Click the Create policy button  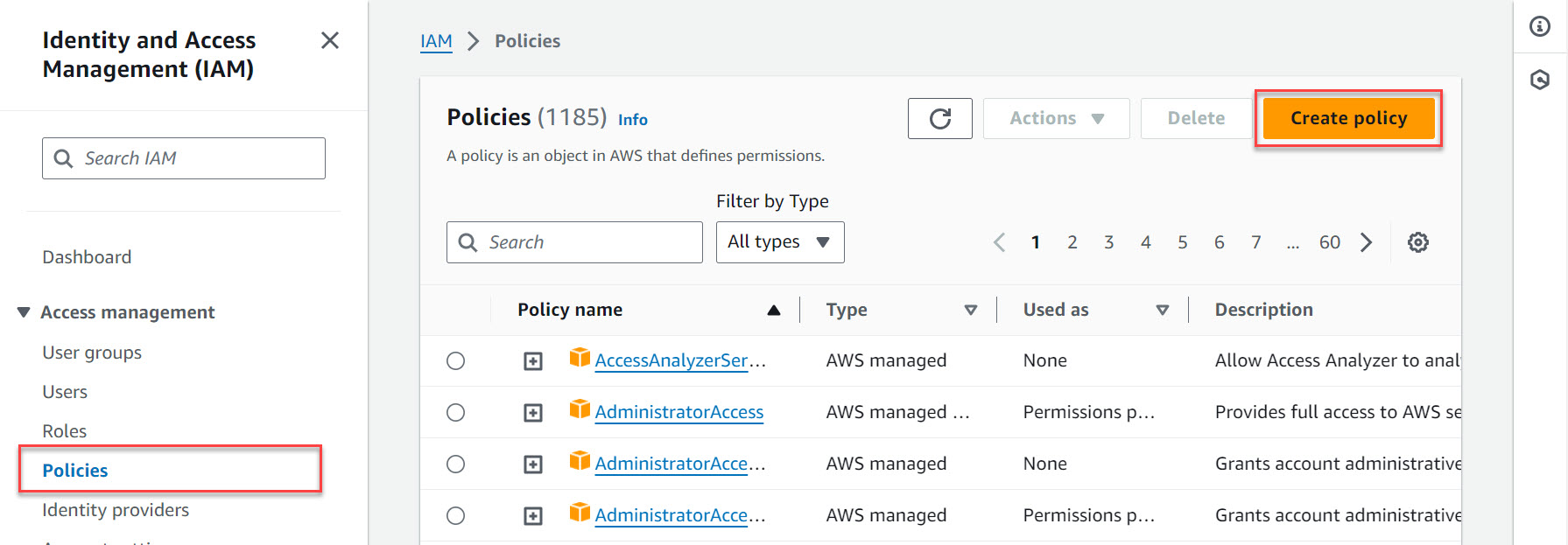tap(1347, 119)
